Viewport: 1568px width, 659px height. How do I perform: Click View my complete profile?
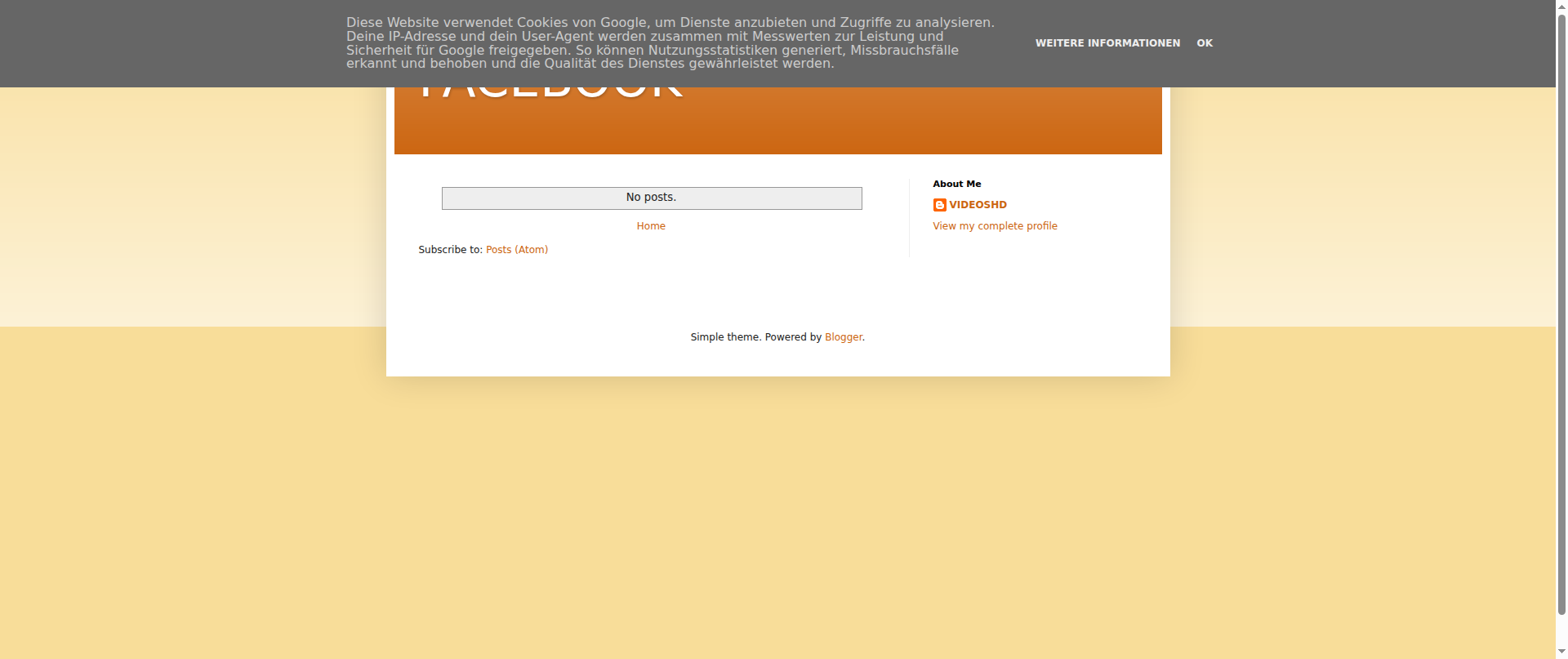click(x=995, y=226)
